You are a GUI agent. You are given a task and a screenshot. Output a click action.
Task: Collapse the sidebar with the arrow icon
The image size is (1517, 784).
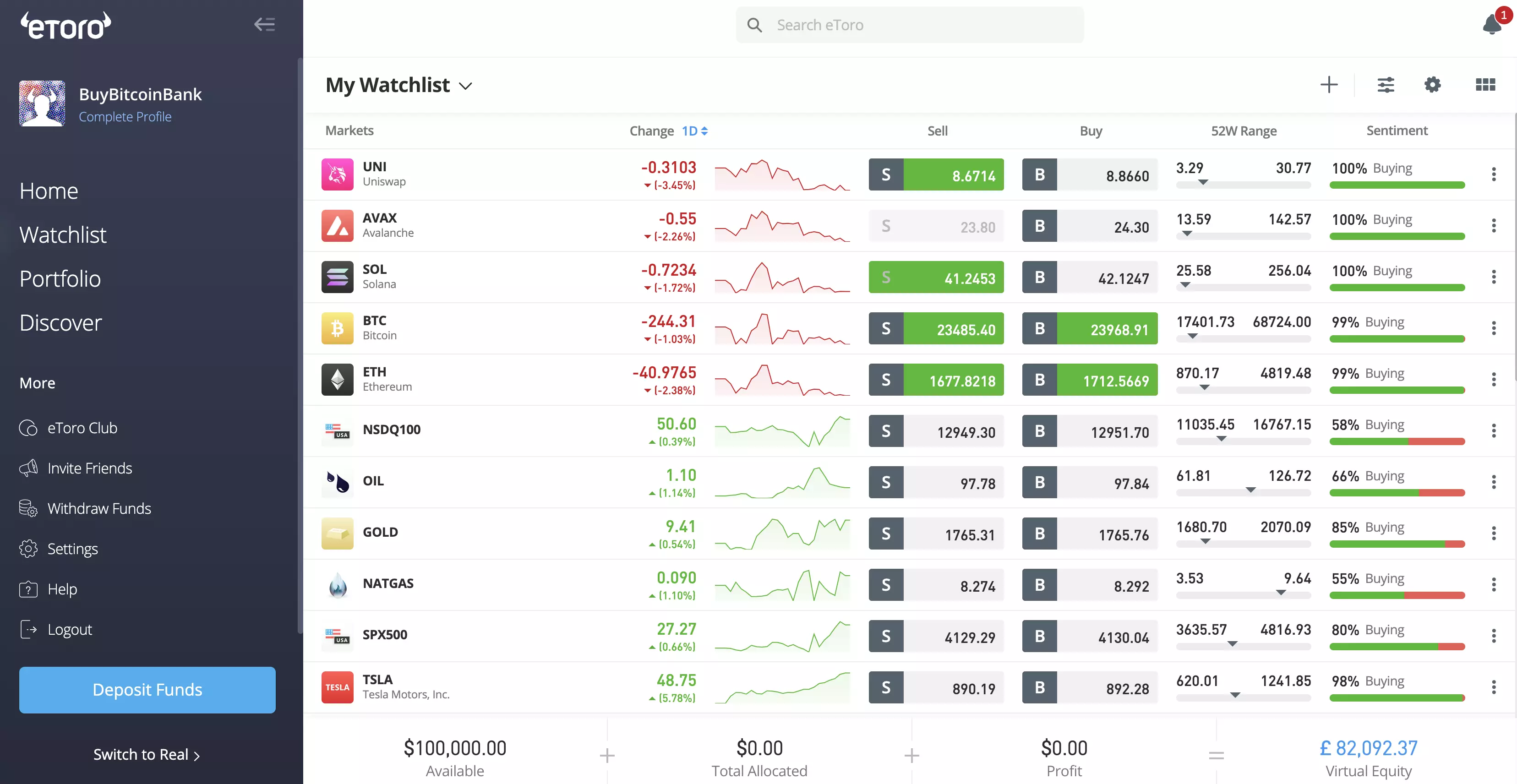[264, 24]
